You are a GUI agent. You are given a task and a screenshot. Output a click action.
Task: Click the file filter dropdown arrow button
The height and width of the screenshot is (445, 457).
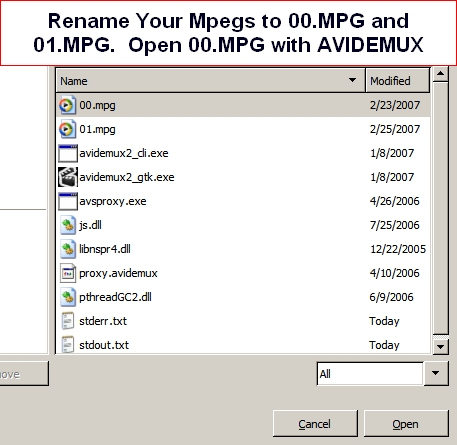coord(436,373)
